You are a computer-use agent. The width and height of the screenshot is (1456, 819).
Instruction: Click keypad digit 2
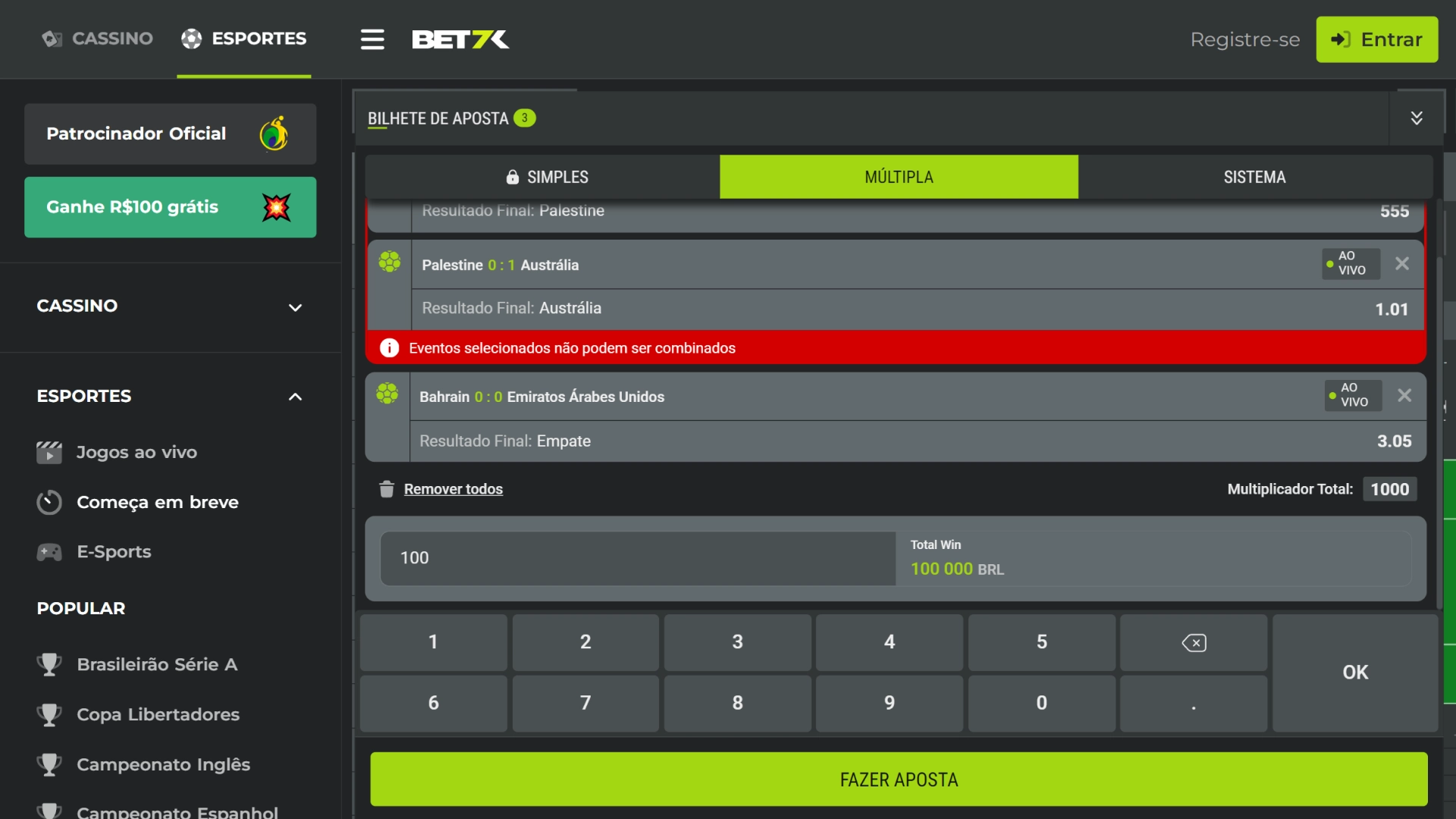pos(585,642)
